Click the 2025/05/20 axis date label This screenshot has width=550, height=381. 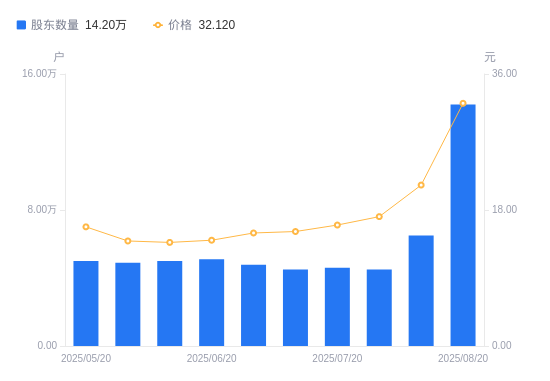pyautogui.click(x=86, y=358)
